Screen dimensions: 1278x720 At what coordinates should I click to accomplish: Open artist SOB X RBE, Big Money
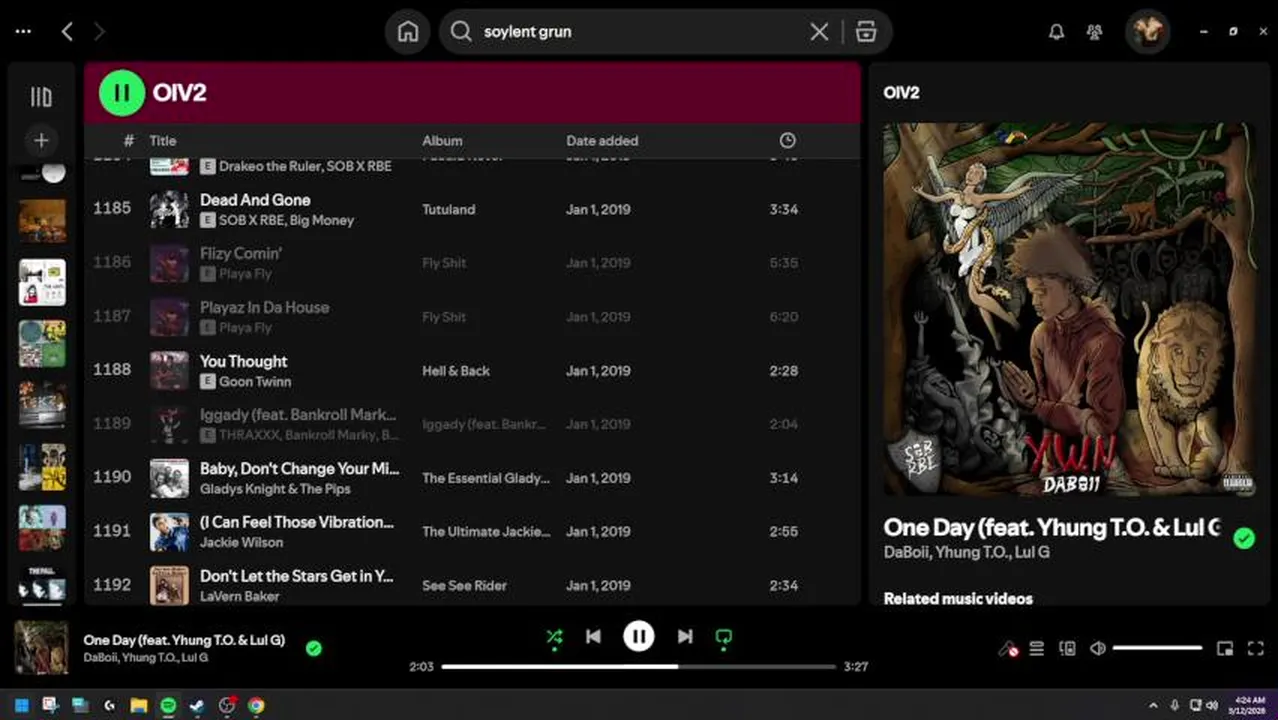tap(286, 220)
